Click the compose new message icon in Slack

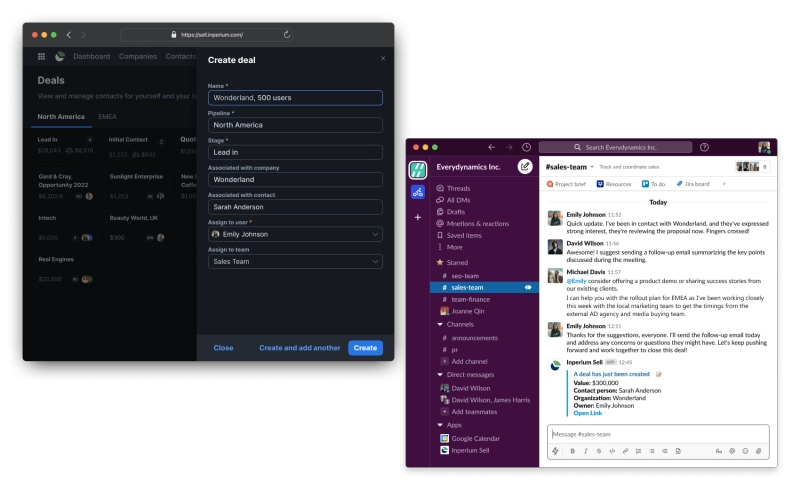524,166
